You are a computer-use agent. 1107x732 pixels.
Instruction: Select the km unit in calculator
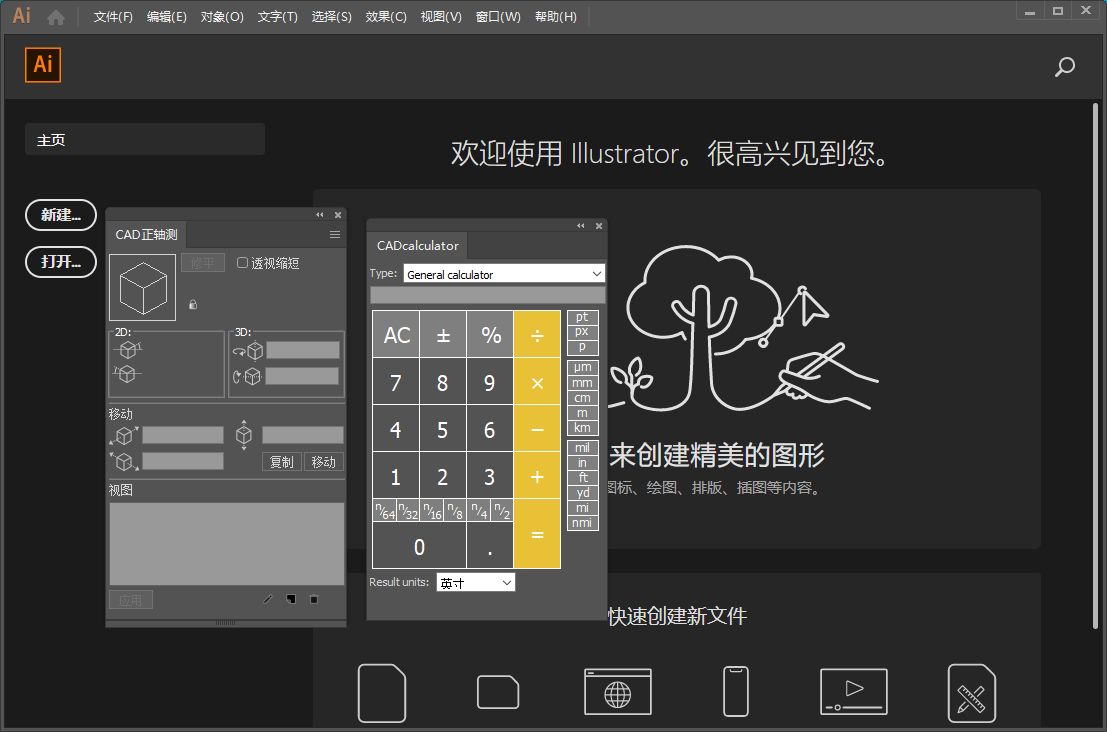582,428
